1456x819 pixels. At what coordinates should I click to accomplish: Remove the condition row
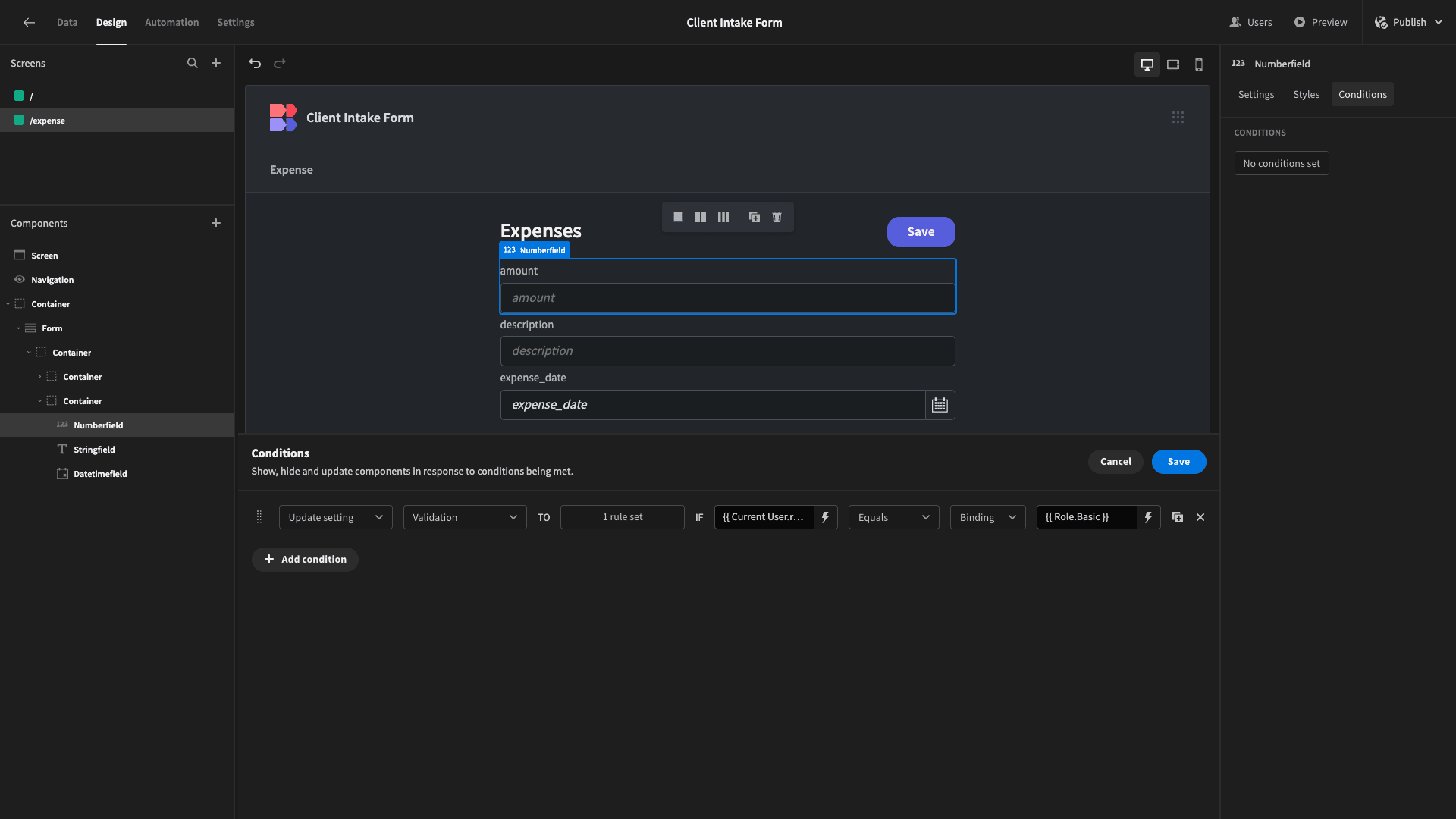pyautogui.click(x=1200, y=517)
